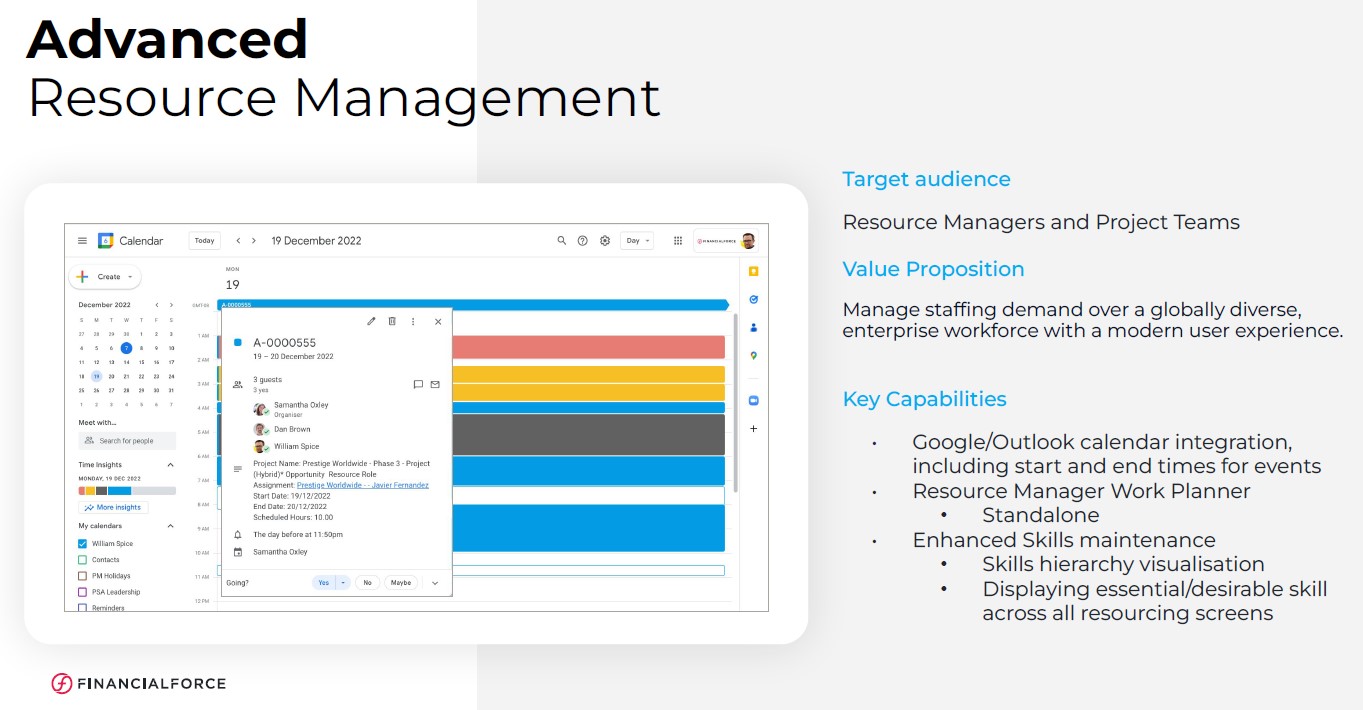Open the main hamburger menu in Calendar
1363x710 pixels.
pyautogui.click(x=82, y=241)
